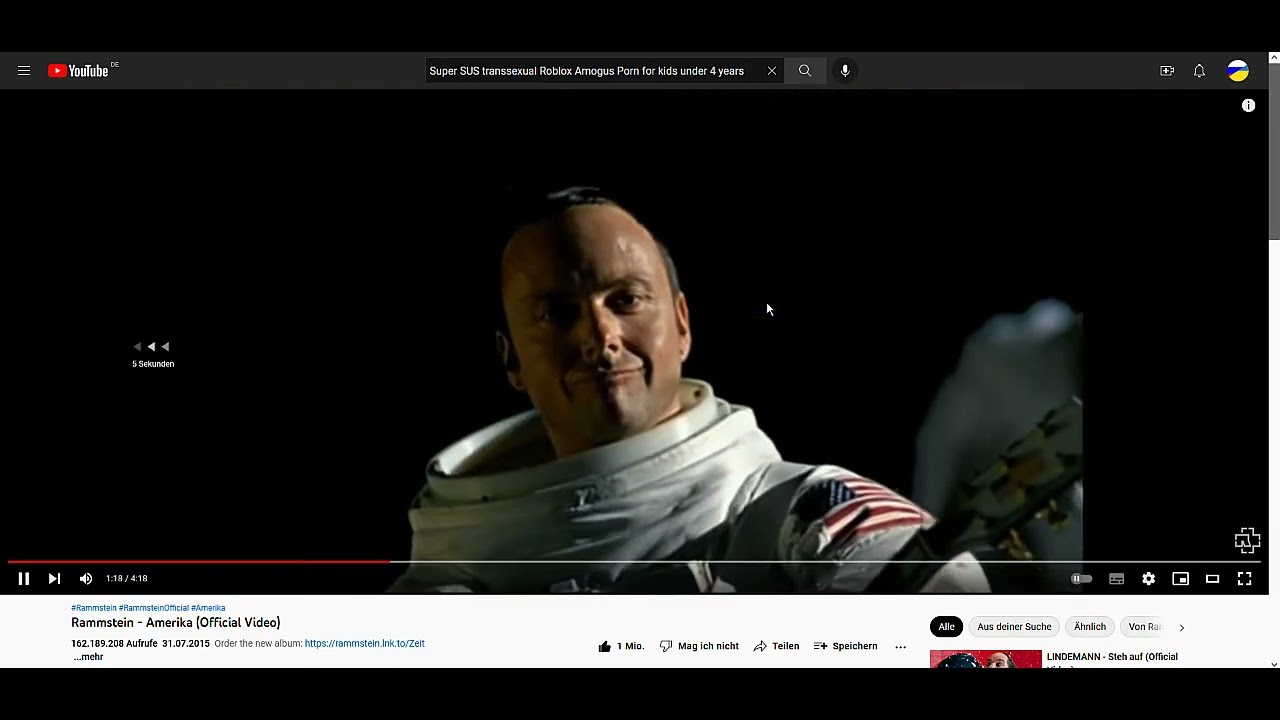Run search with magnifier button
The height and width of the screenshot is (720, 1280).
click(x=805, y=71)
